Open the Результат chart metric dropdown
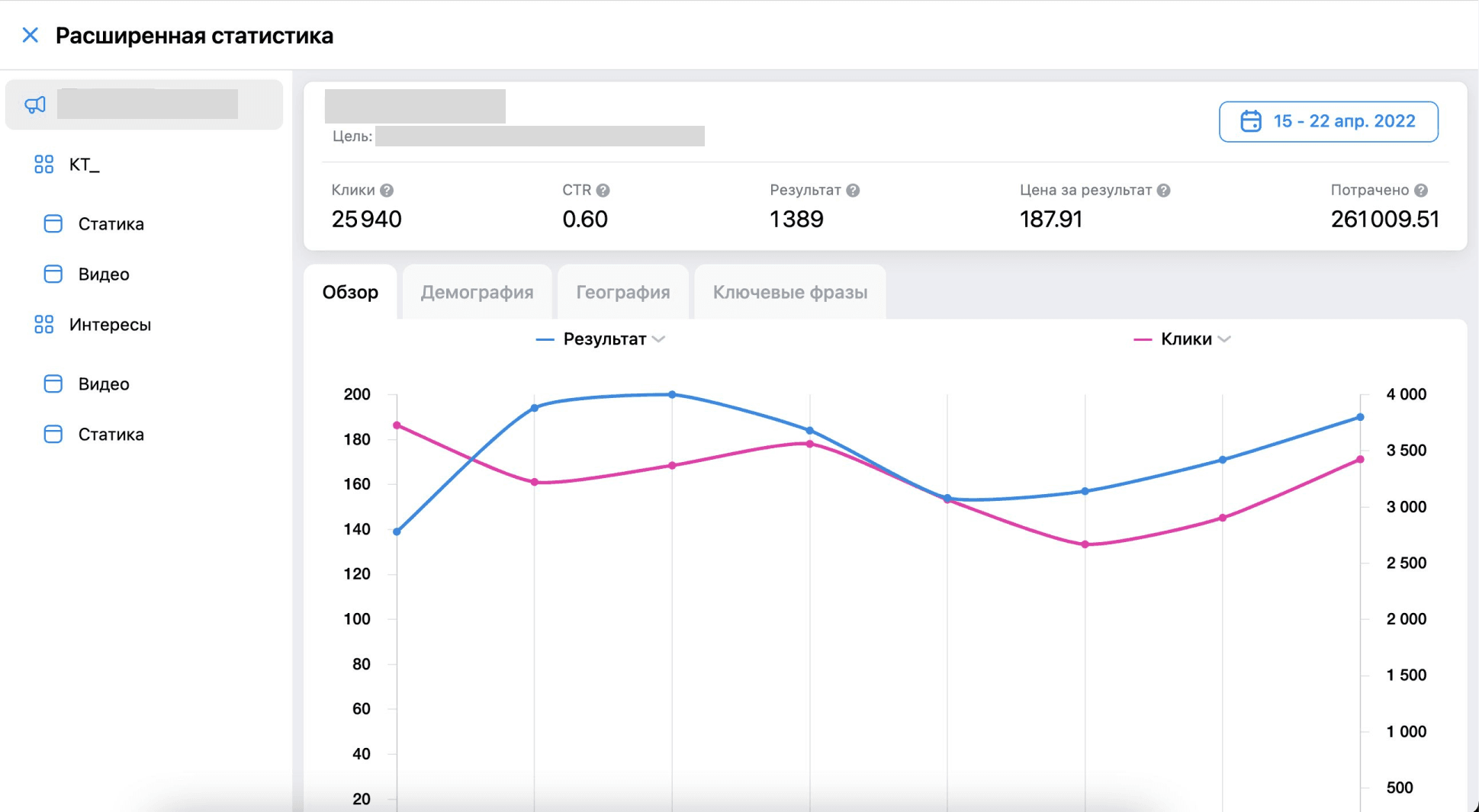The height and width of the screenshot is (812, 1479). point(659,339)
